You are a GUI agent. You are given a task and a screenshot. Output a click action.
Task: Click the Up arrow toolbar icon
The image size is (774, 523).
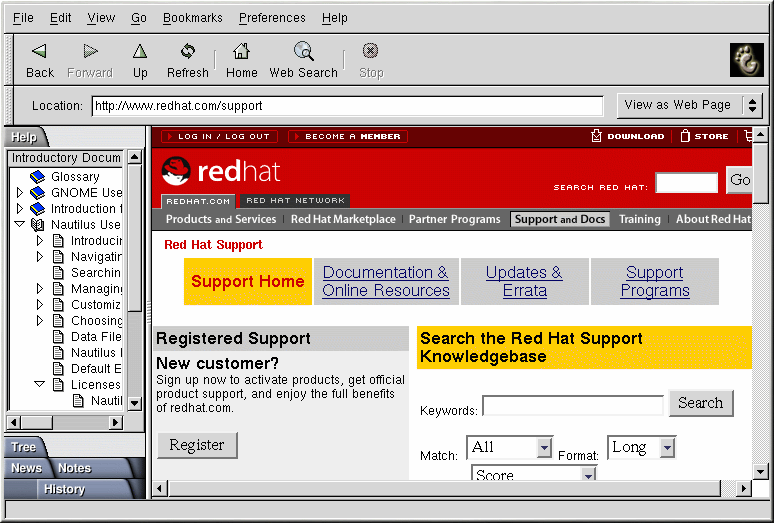pyautogui.click(x=140, y=52)
